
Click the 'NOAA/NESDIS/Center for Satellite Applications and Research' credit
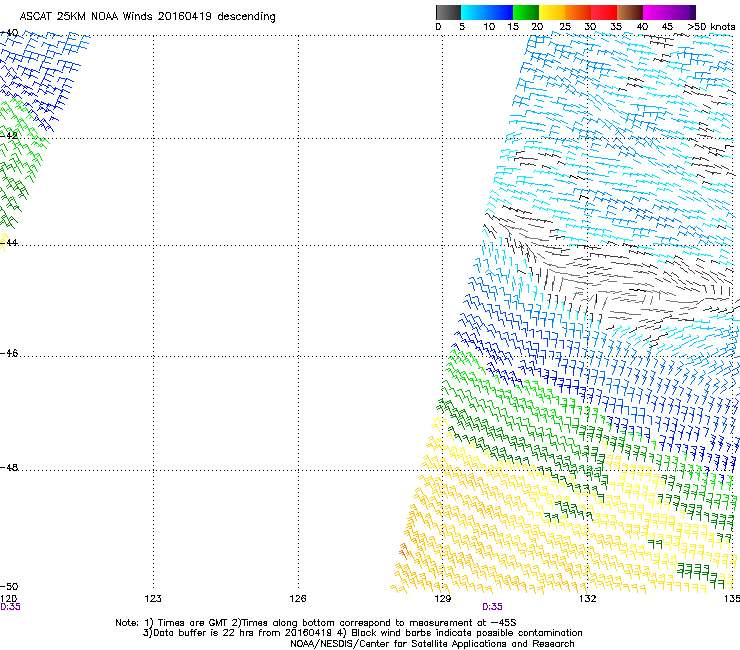(x=432, y=644)
